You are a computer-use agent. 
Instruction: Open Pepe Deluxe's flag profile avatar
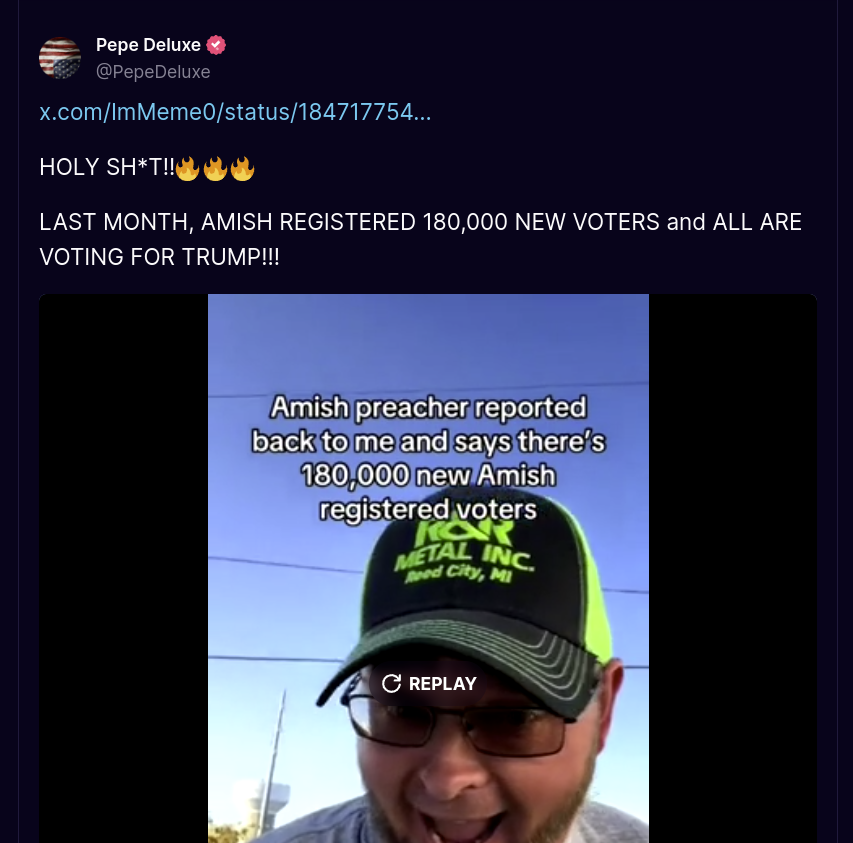pos(60,58)
